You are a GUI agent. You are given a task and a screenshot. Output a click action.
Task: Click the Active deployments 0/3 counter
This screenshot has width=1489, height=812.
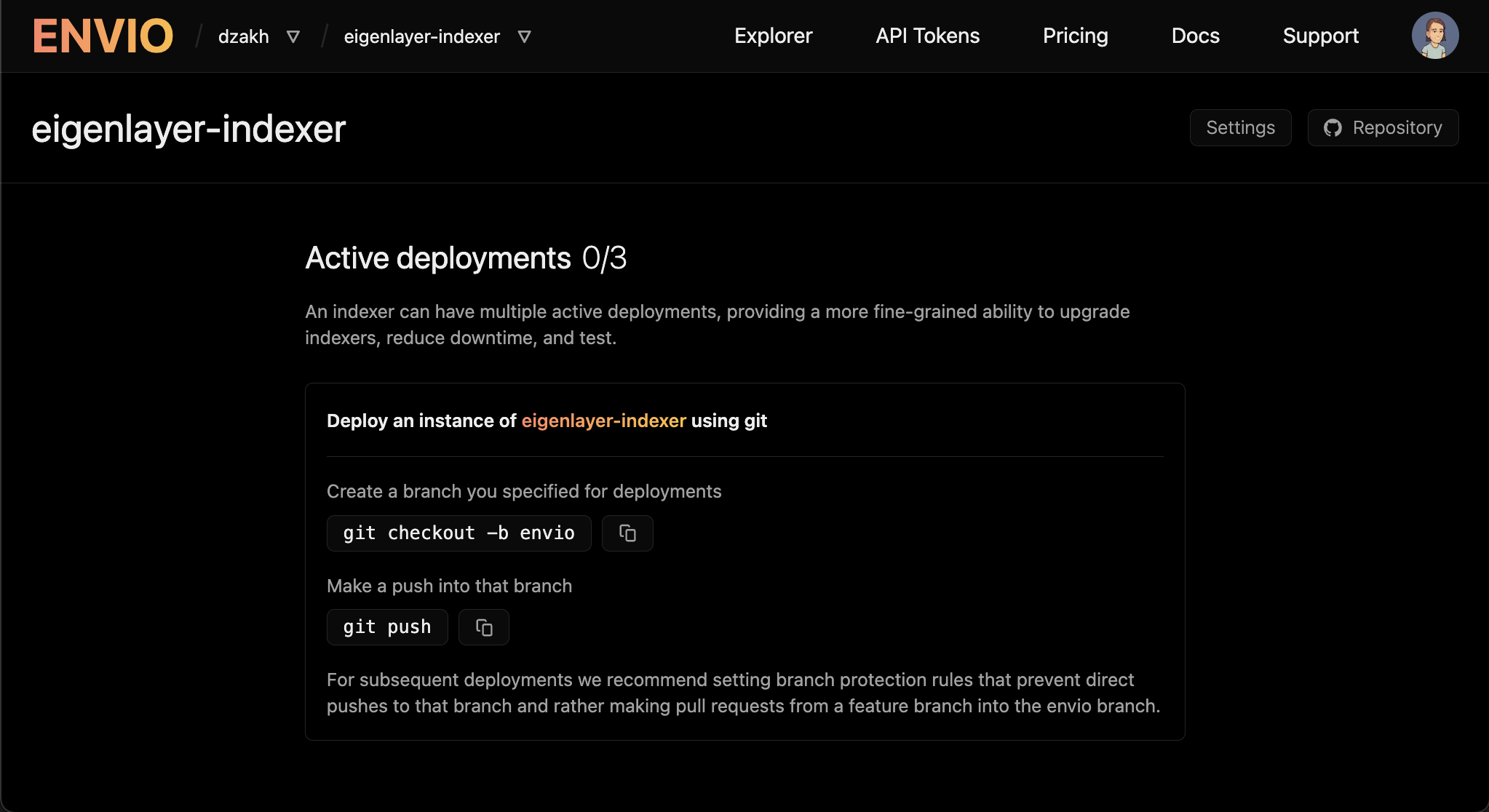[605, 258]
